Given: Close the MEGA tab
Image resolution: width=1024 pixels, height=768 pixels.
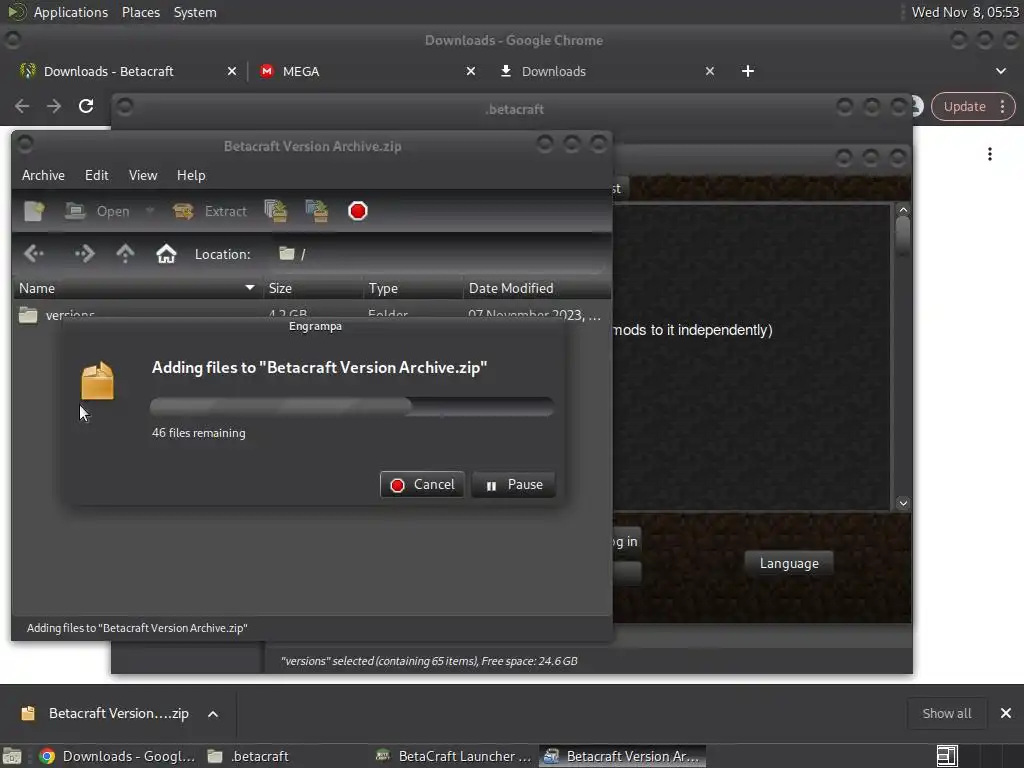Looking at the screenshot, I should point(471,71).
